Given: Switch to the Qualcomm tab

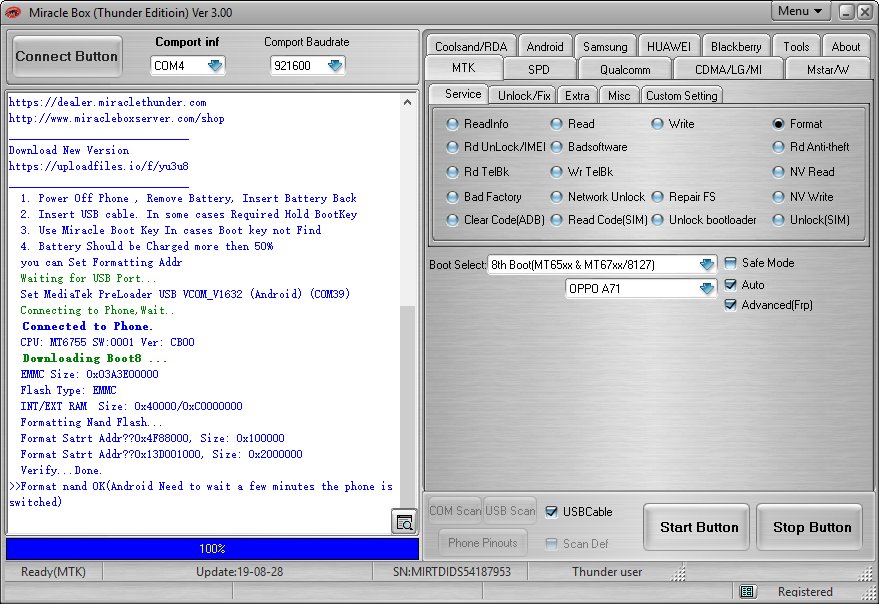Looking at the screenshot, I should (x=625, y=70).
